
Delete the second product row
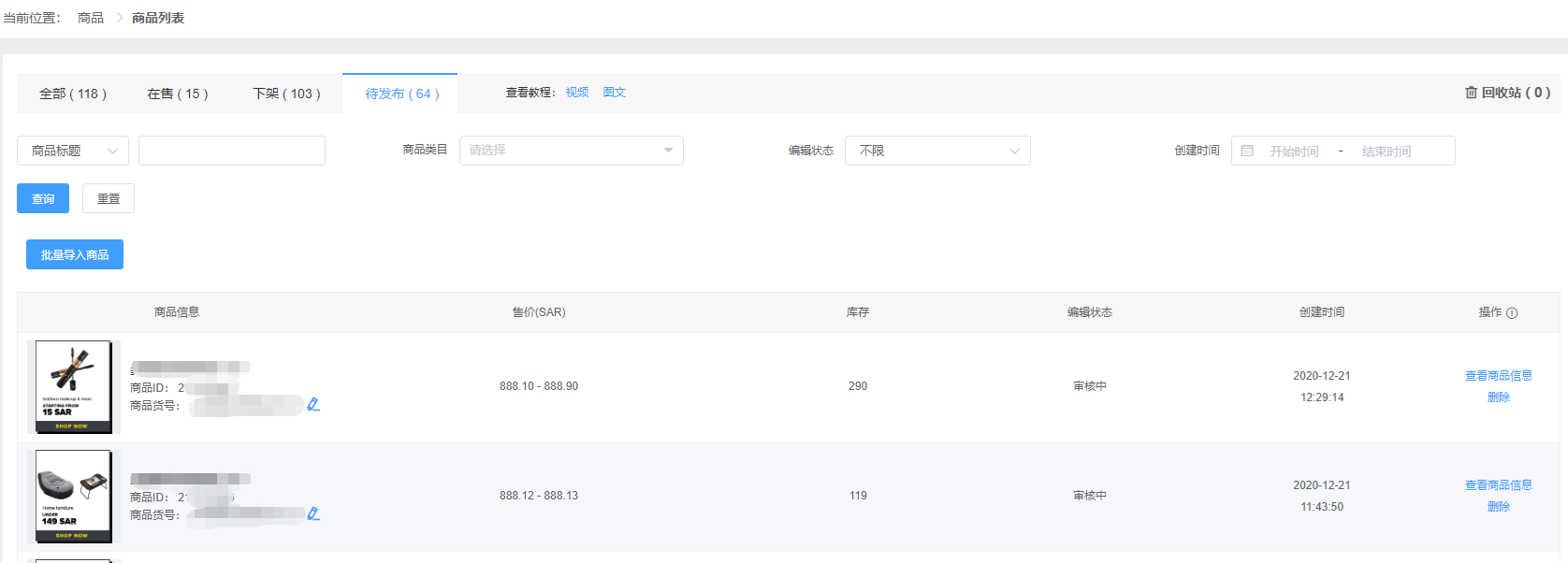click(x=1498, y=507)
